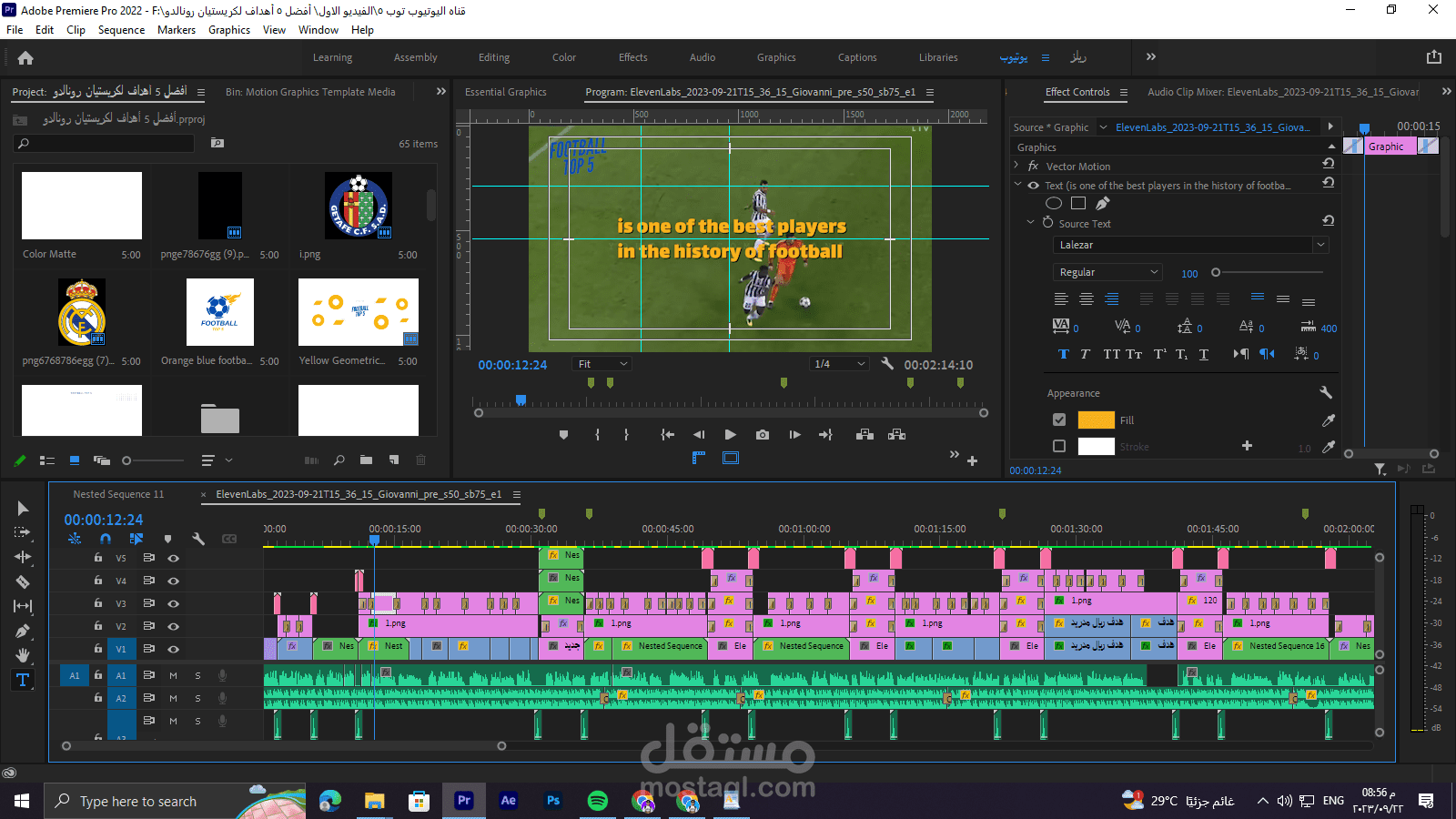Click the Home icon
1456x819 pixels.
[x=25, y=57]
